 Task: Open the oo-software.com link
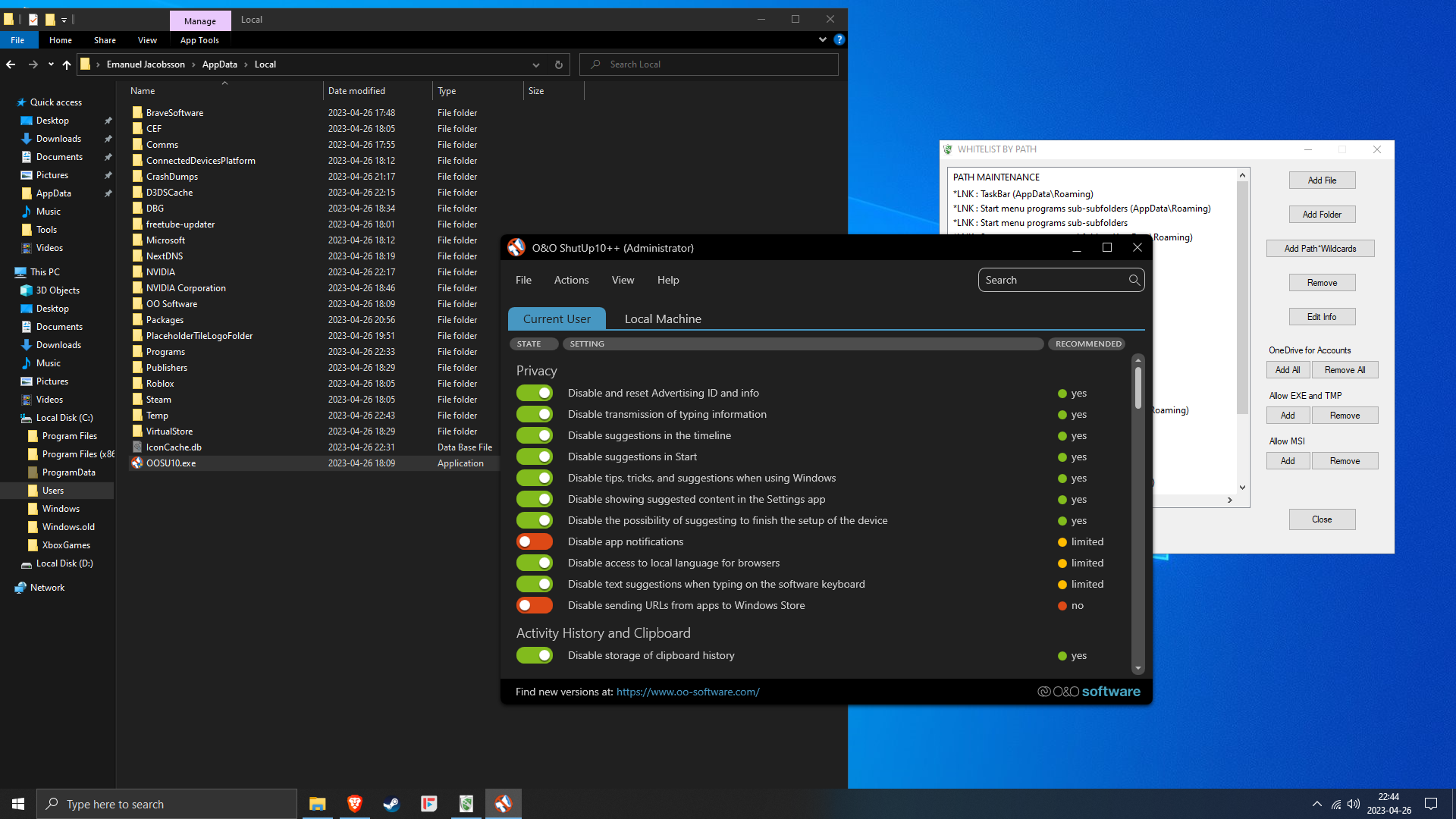pos(687,692)
